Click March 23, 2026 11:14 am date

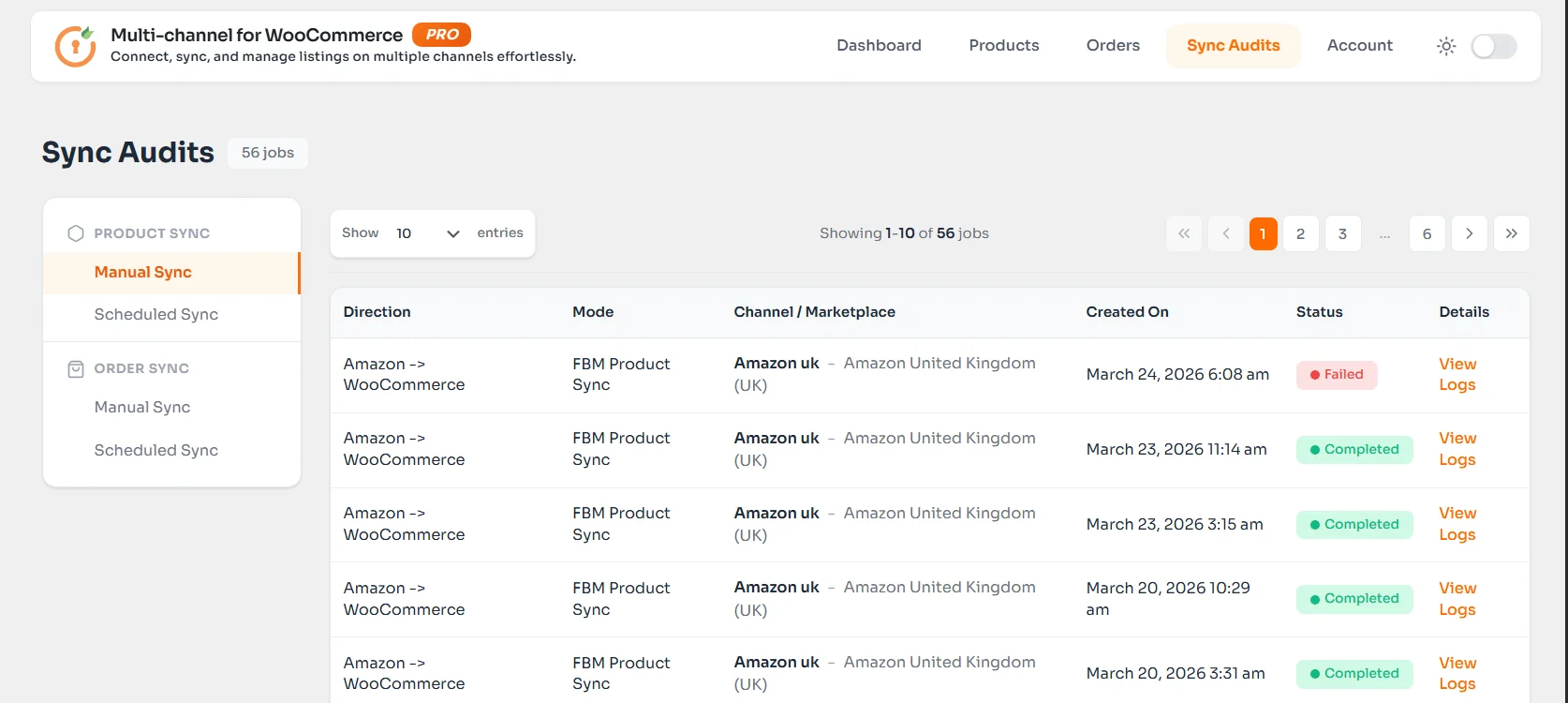click(x=1176, y=450)
